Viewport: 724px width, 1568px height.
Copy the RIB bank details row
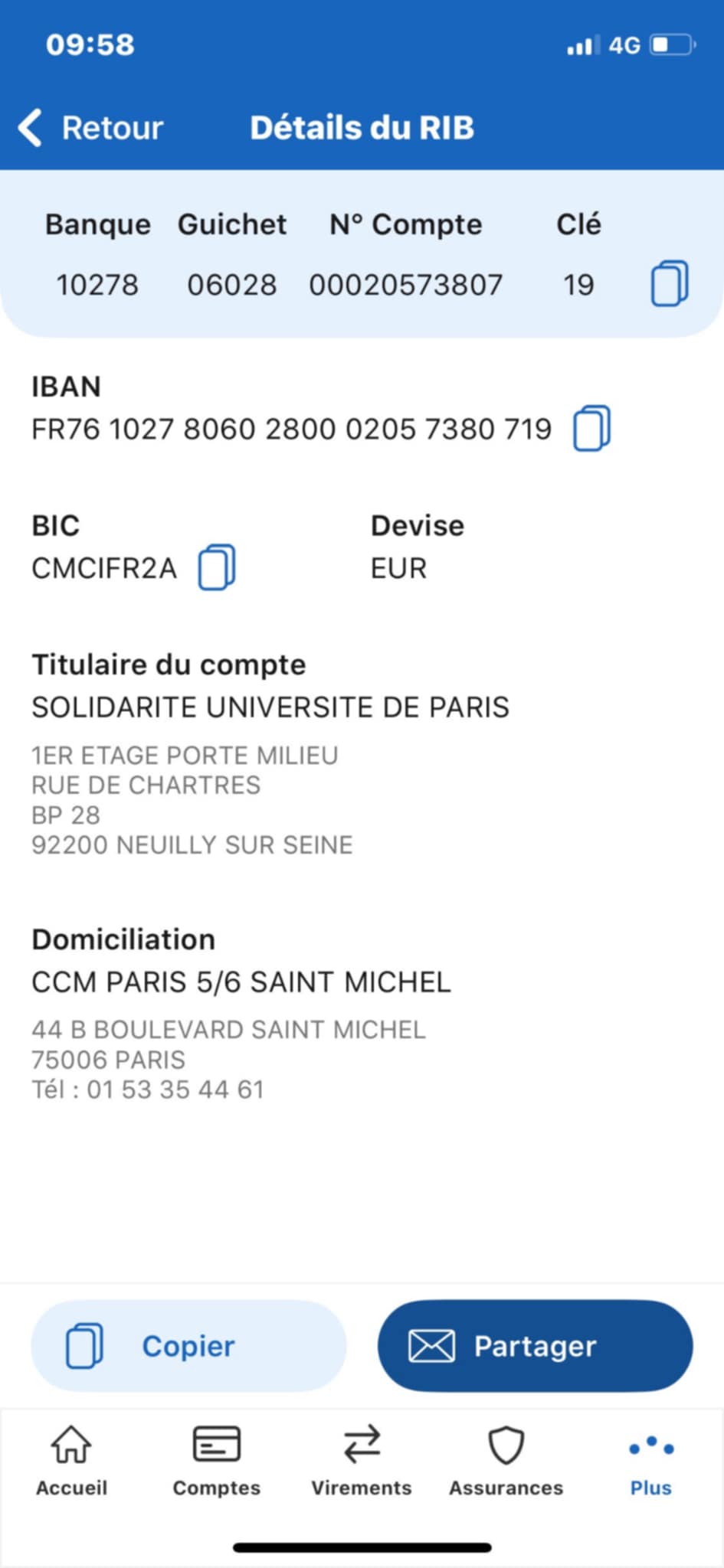(669, 284)
